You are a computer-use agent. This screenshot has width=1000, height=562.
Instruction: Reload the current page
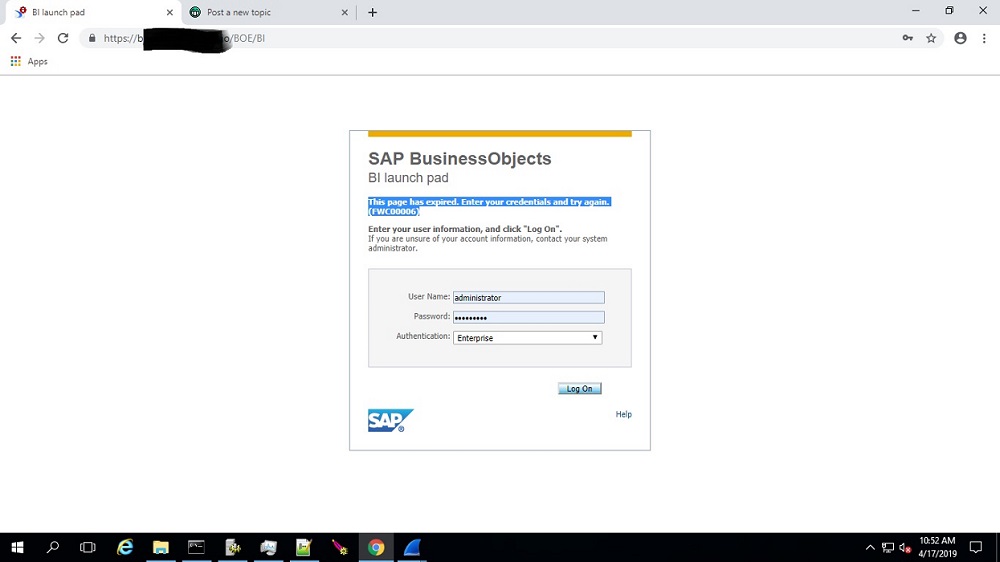tap(62, 38)
